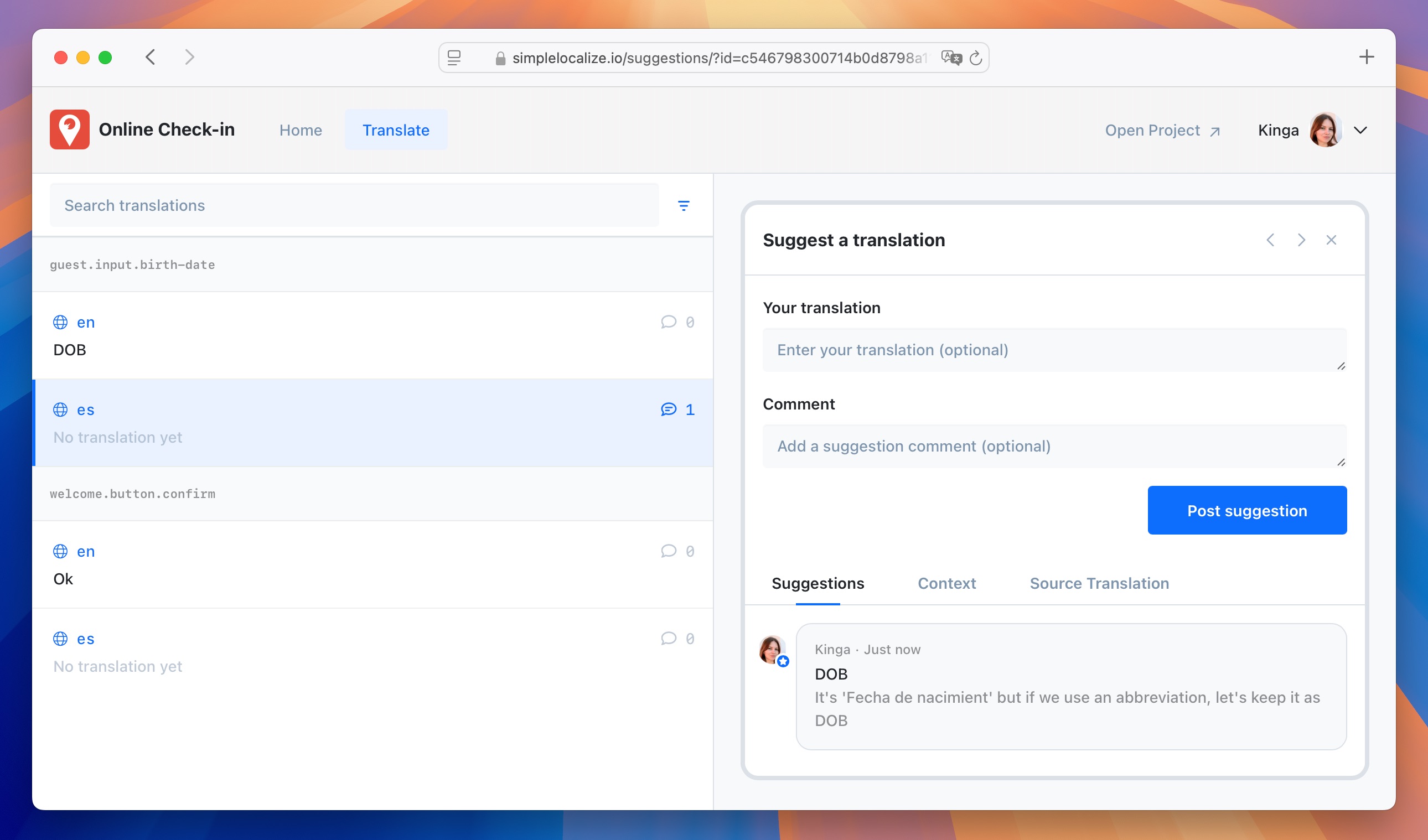This screenshot has height=840, width=1428.
Task: Click globe icon in selected es row
Action: click(x=60, y=409)
